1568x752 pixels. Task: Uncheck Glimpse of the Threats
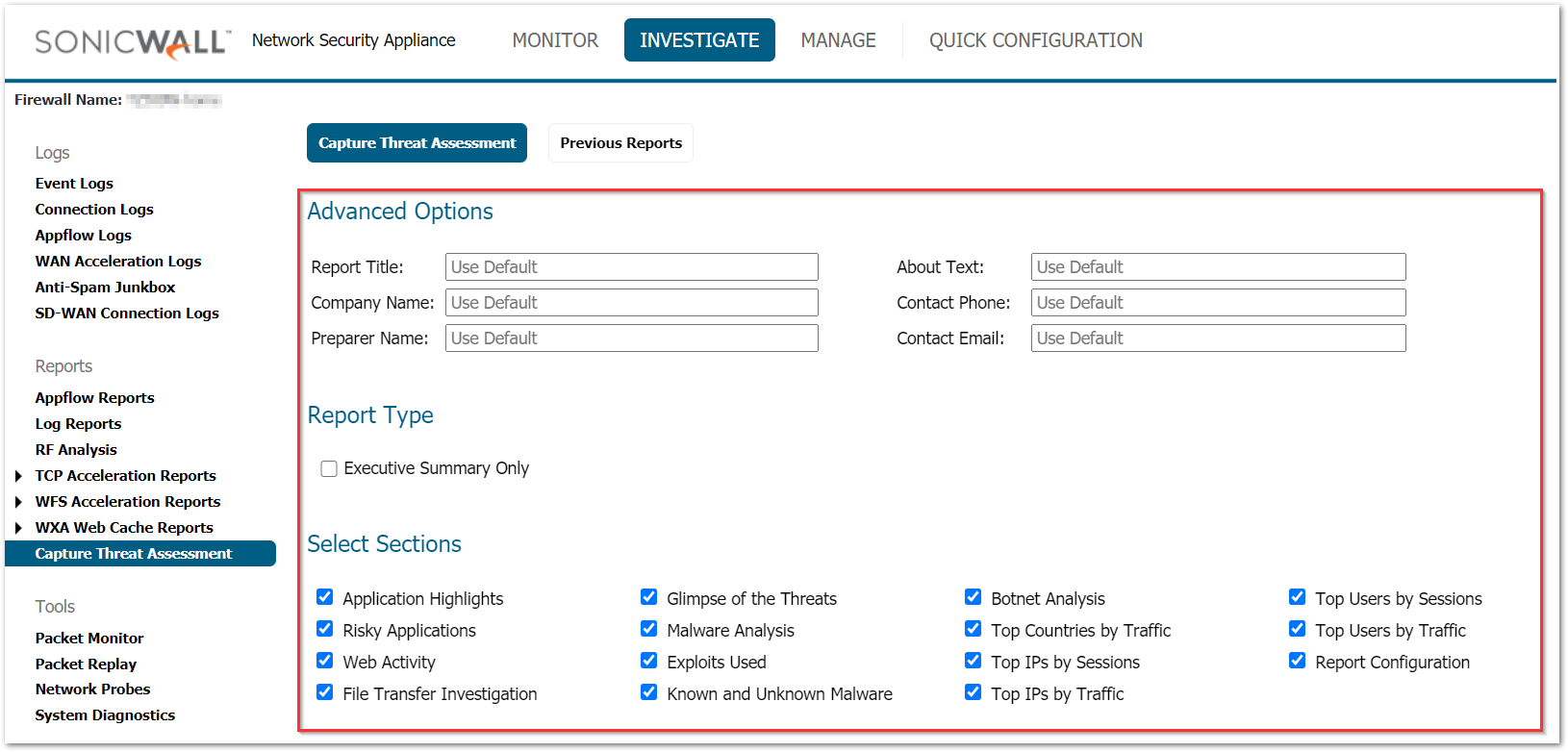pyautogui.click(x=649, y=597)
